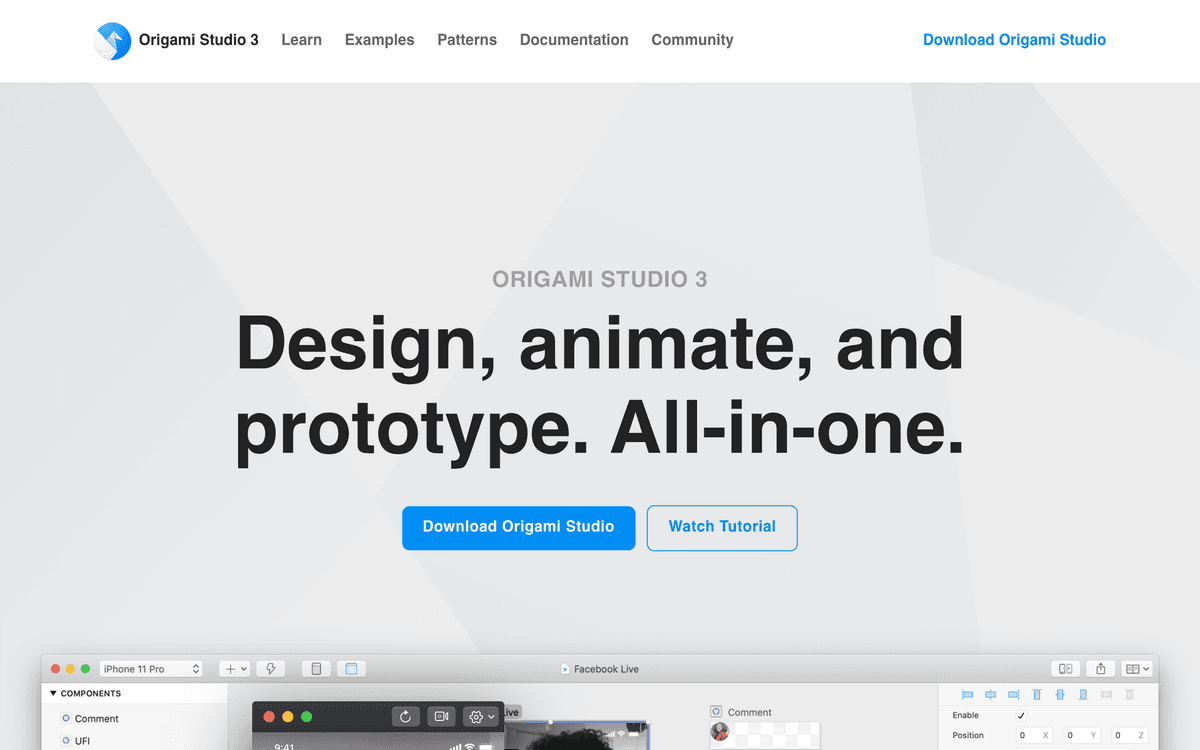Open the panel layout view dropdown
1200x750 pixels.
1137,669
